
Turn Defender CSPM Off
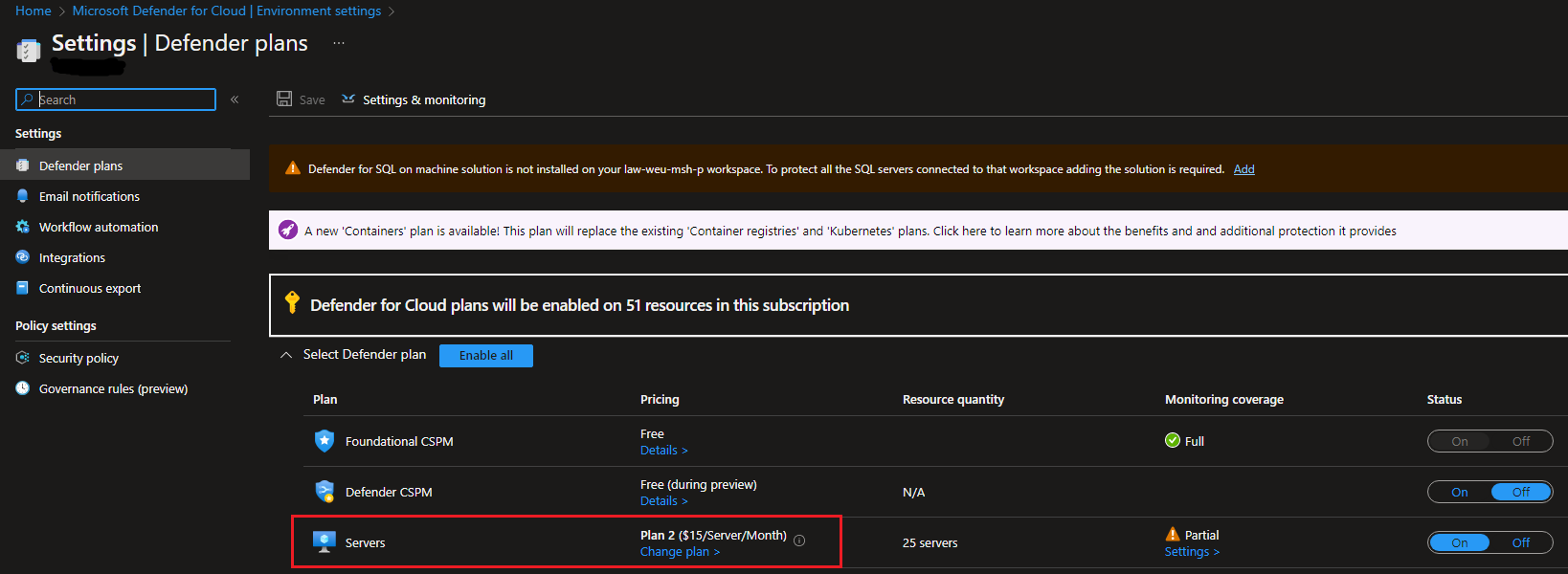tap(1521, 492)
